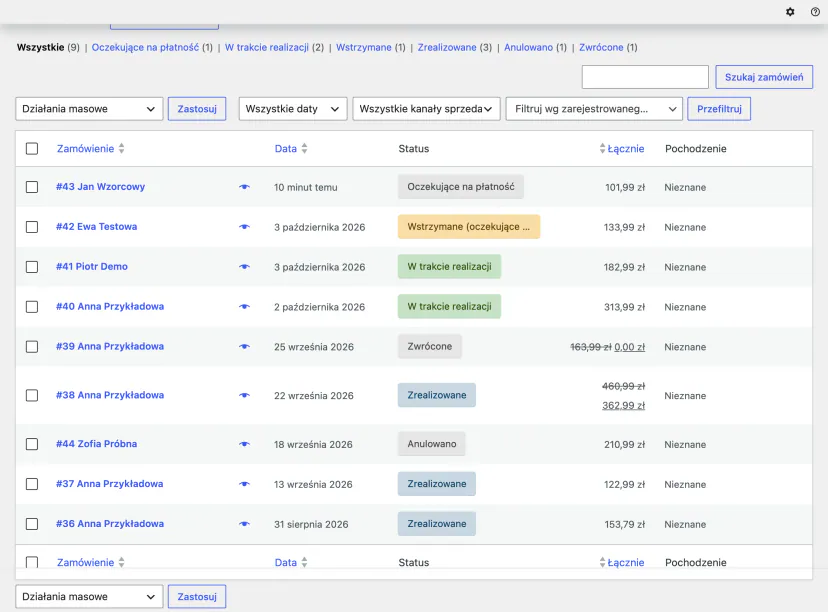Select checkbox for order #40
The height and width of the screenshot is (612, 828).
pos(32,307)
